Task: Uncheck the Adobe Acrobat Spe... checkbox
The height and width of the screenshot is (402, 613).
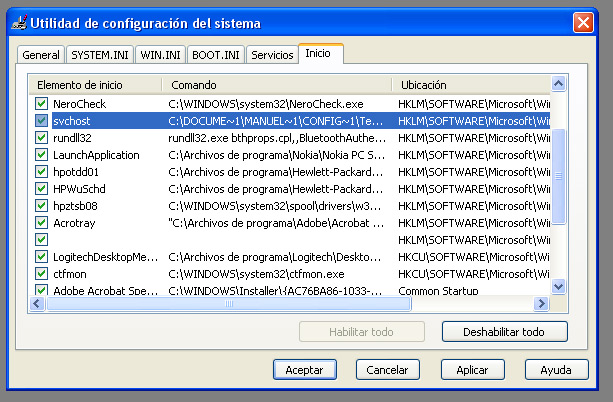Action: point(41,290)
